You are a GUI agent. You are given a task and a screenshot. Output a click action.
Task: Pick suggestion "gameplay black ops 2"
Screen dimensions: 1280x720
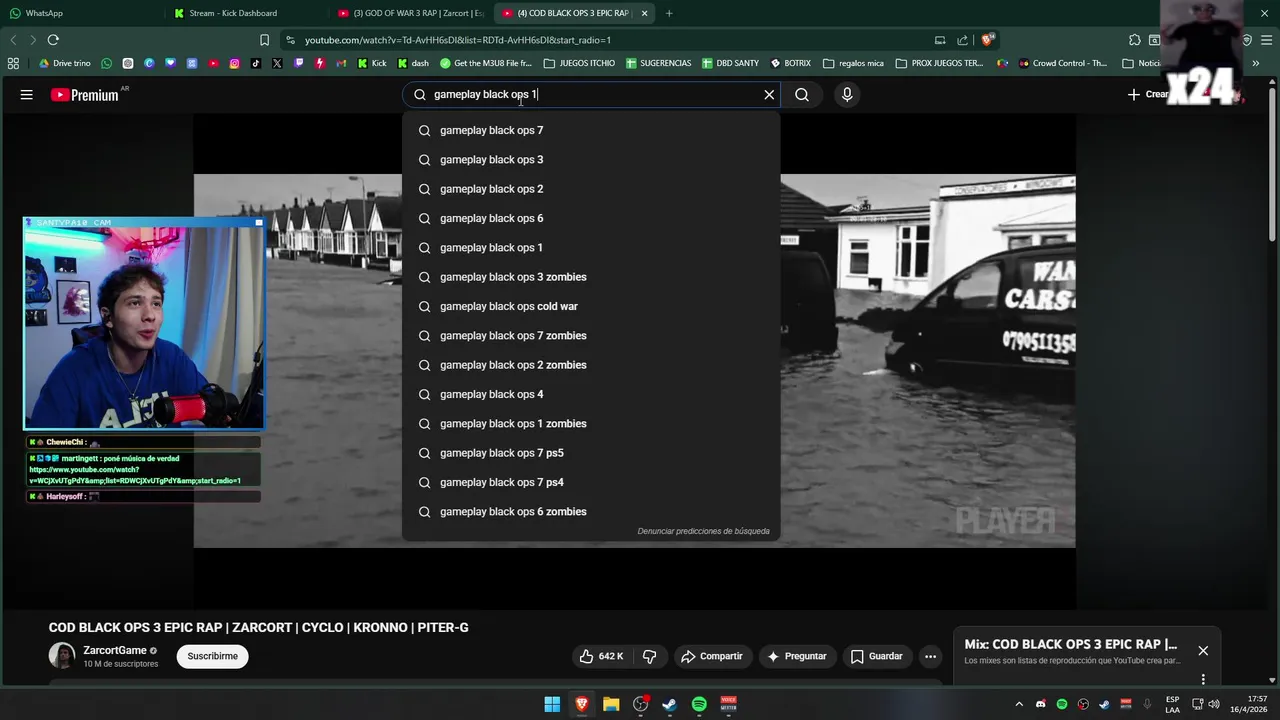[x=591, y=189]
